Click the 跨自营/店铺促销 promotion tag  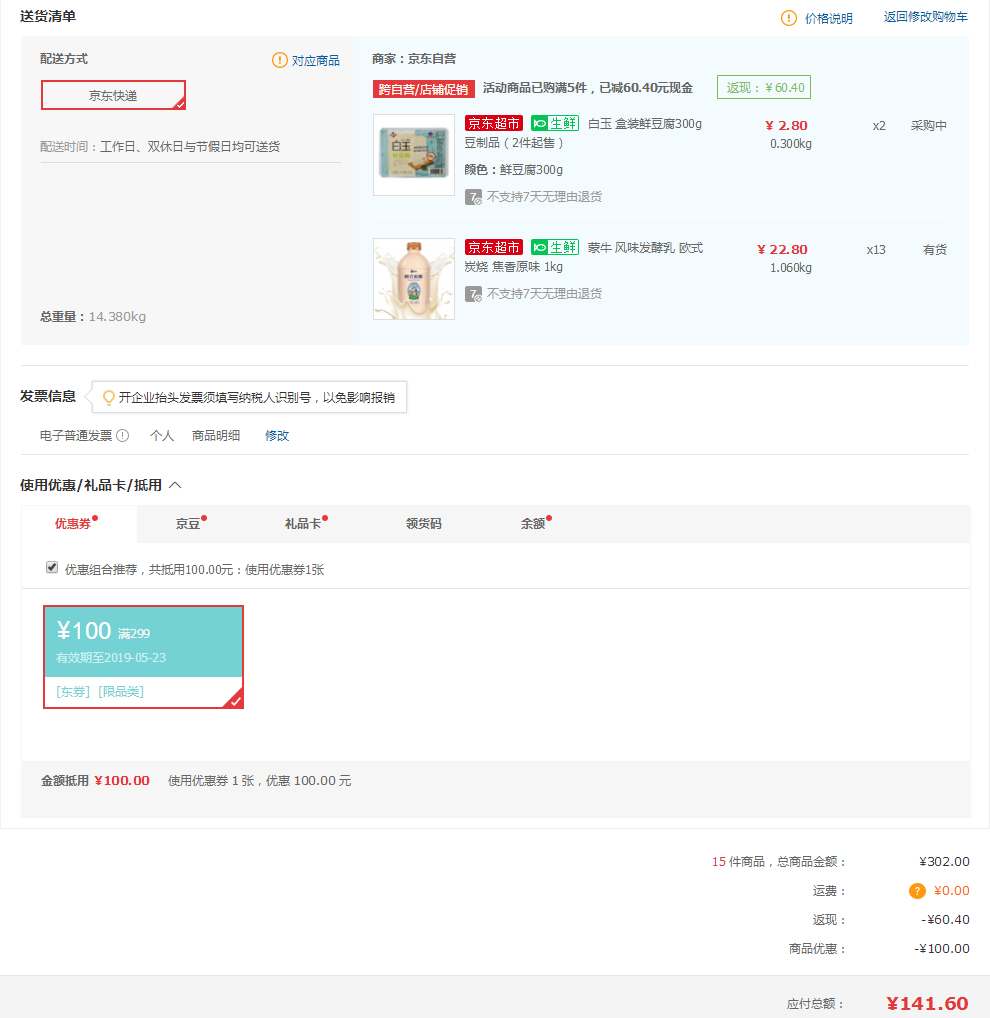coord(423,89)
